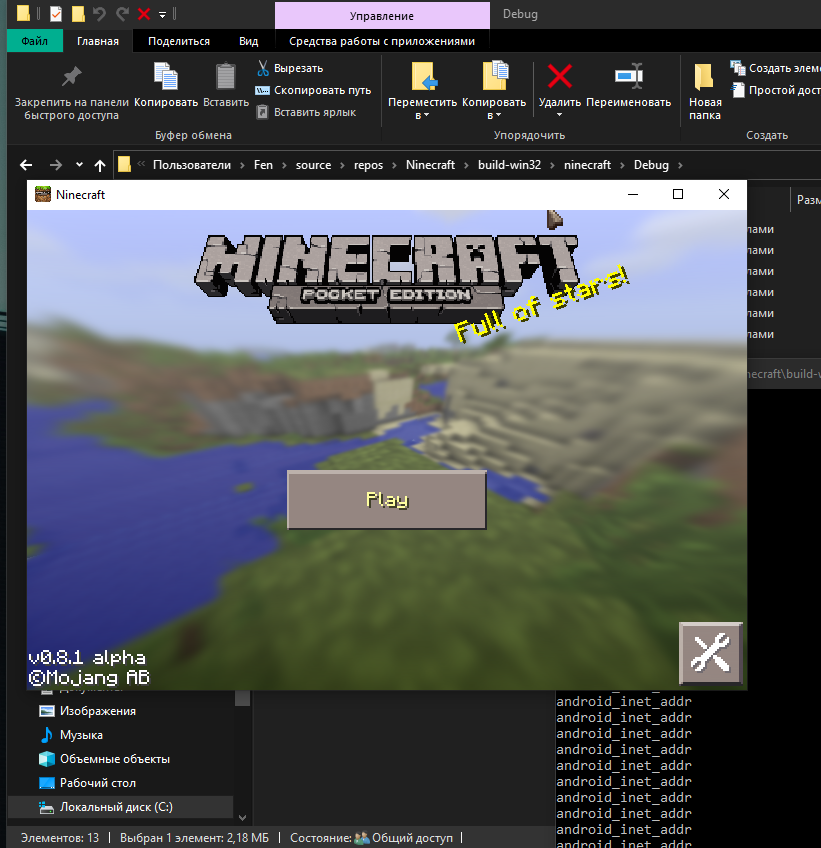Open the Файл tab in Explorer

35,41
